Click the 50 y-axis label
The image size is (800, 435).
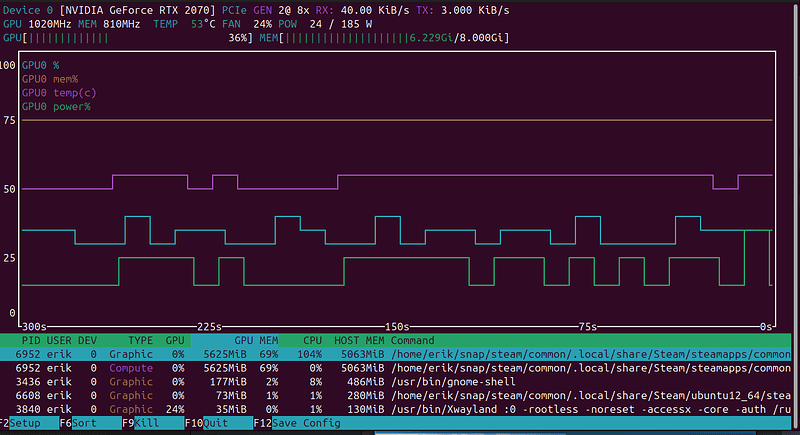pos(9,189)
